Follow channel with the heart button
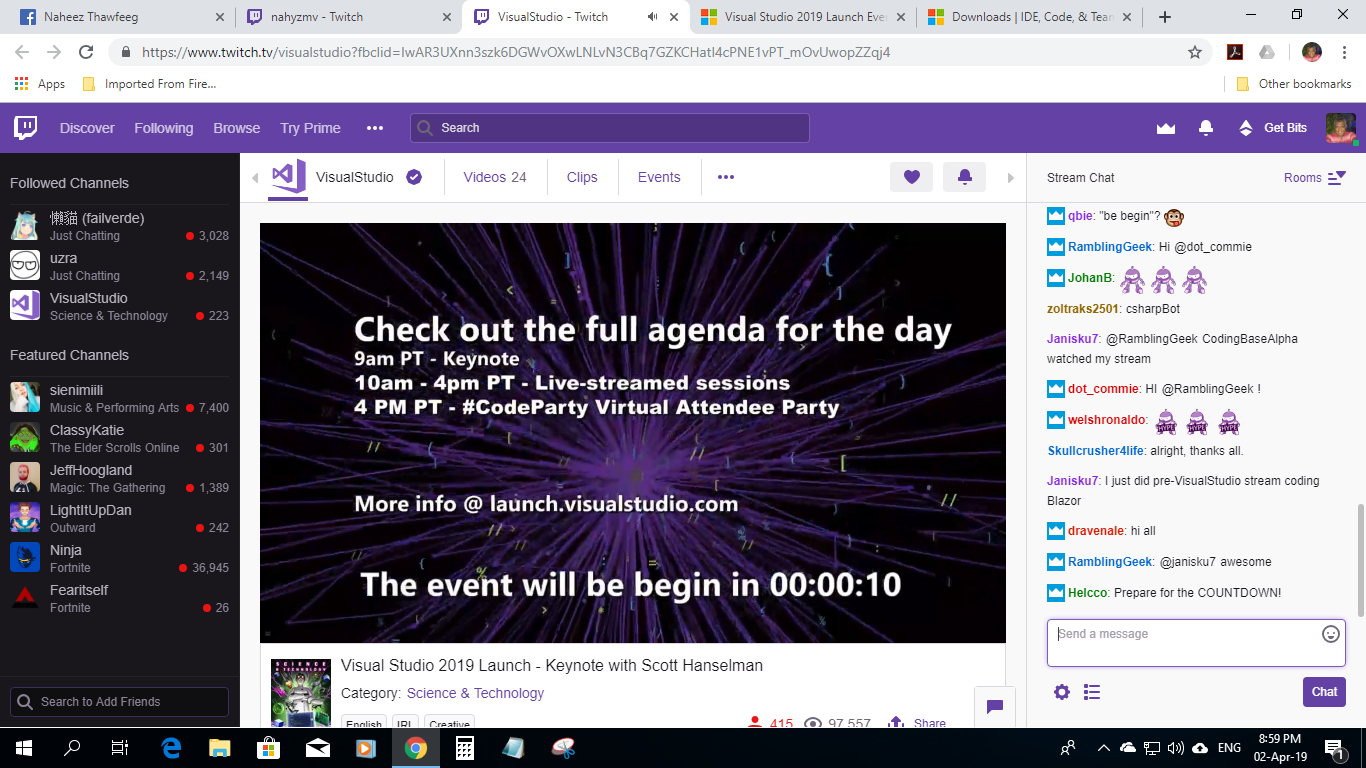The width and height of the screenshot is (1366, 768). (x=911, y=177)
